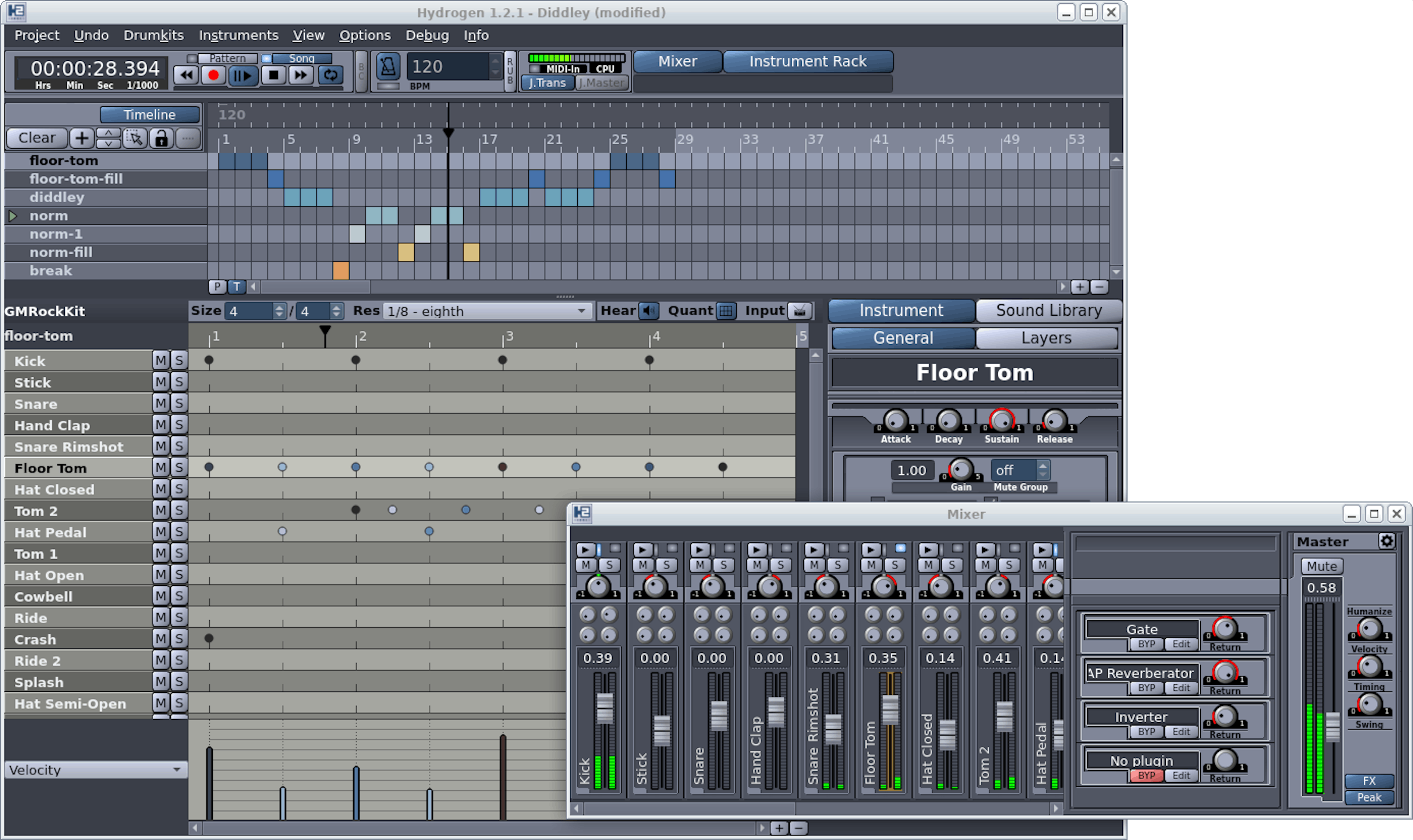Open the Options menu

pos(365,35)
